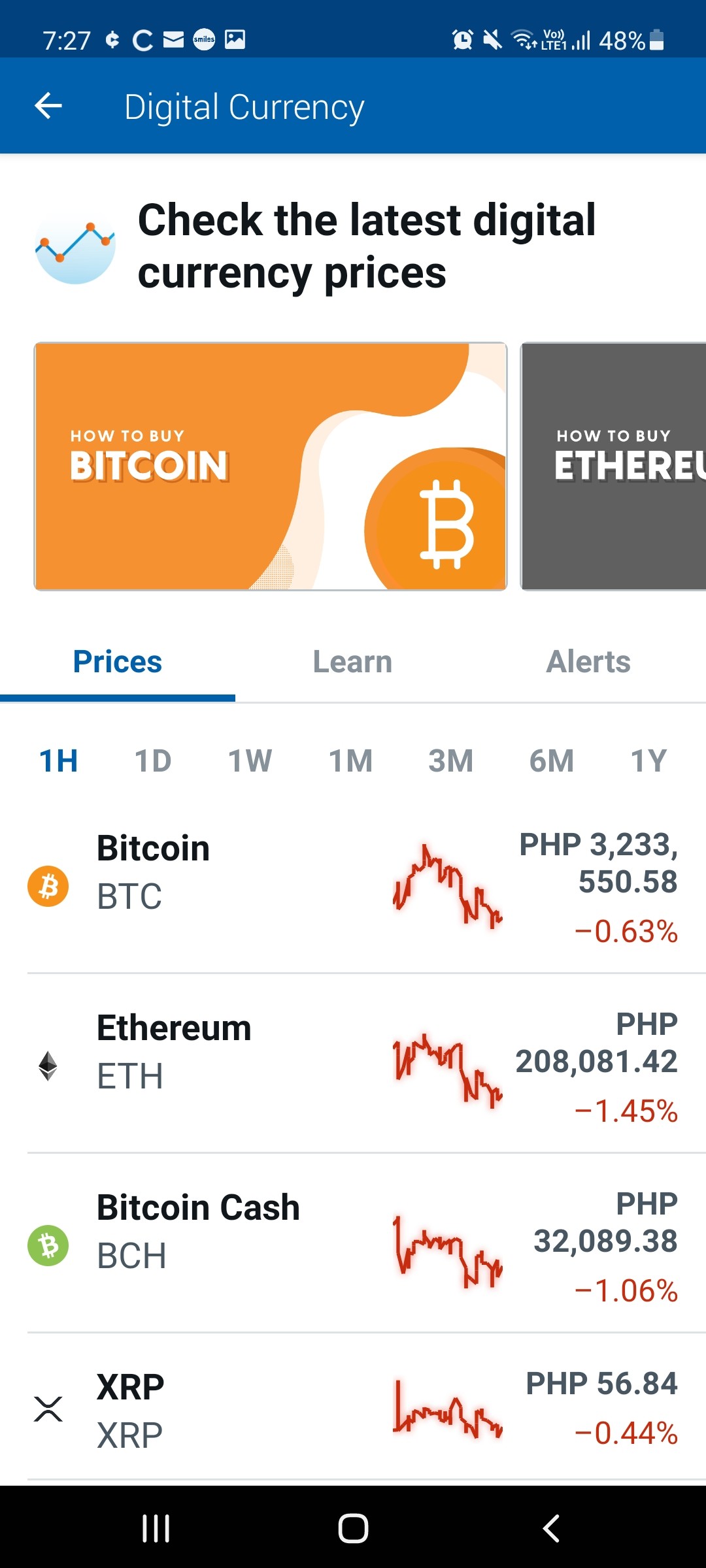
Task: Switch to the Learn tab
Action: click(353, 662)
